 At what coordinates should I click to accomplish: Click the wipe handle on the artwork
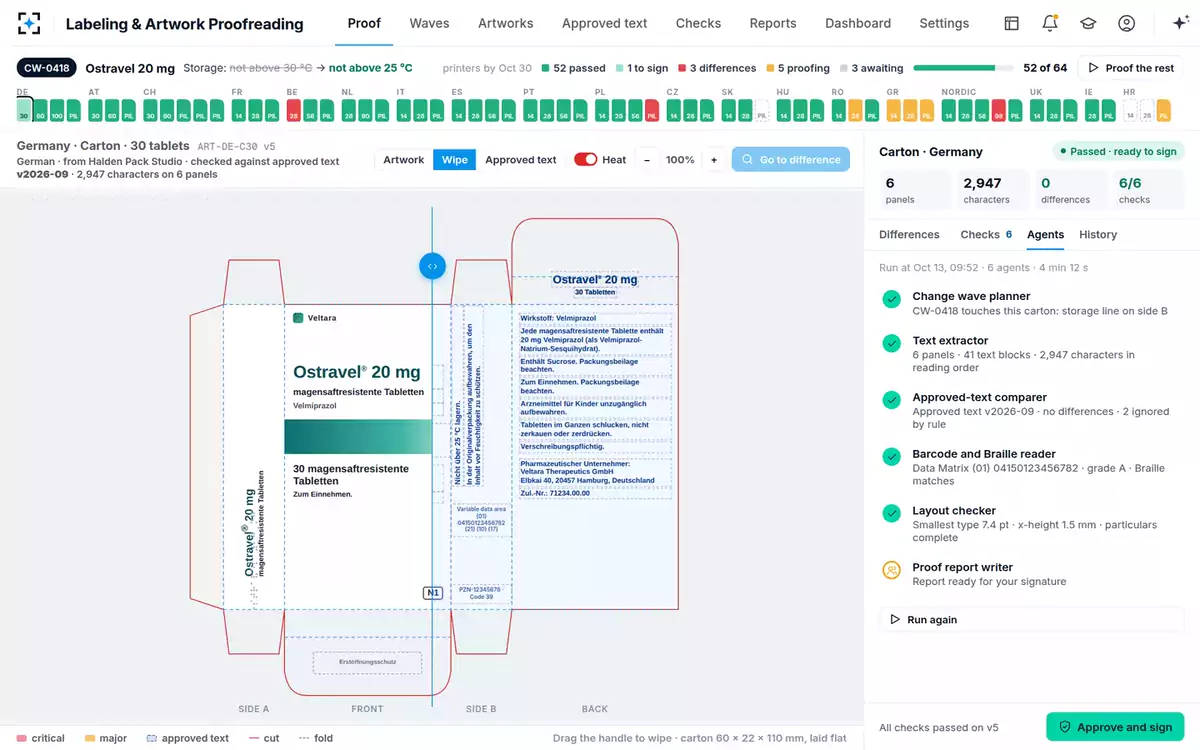coord(432,266)
